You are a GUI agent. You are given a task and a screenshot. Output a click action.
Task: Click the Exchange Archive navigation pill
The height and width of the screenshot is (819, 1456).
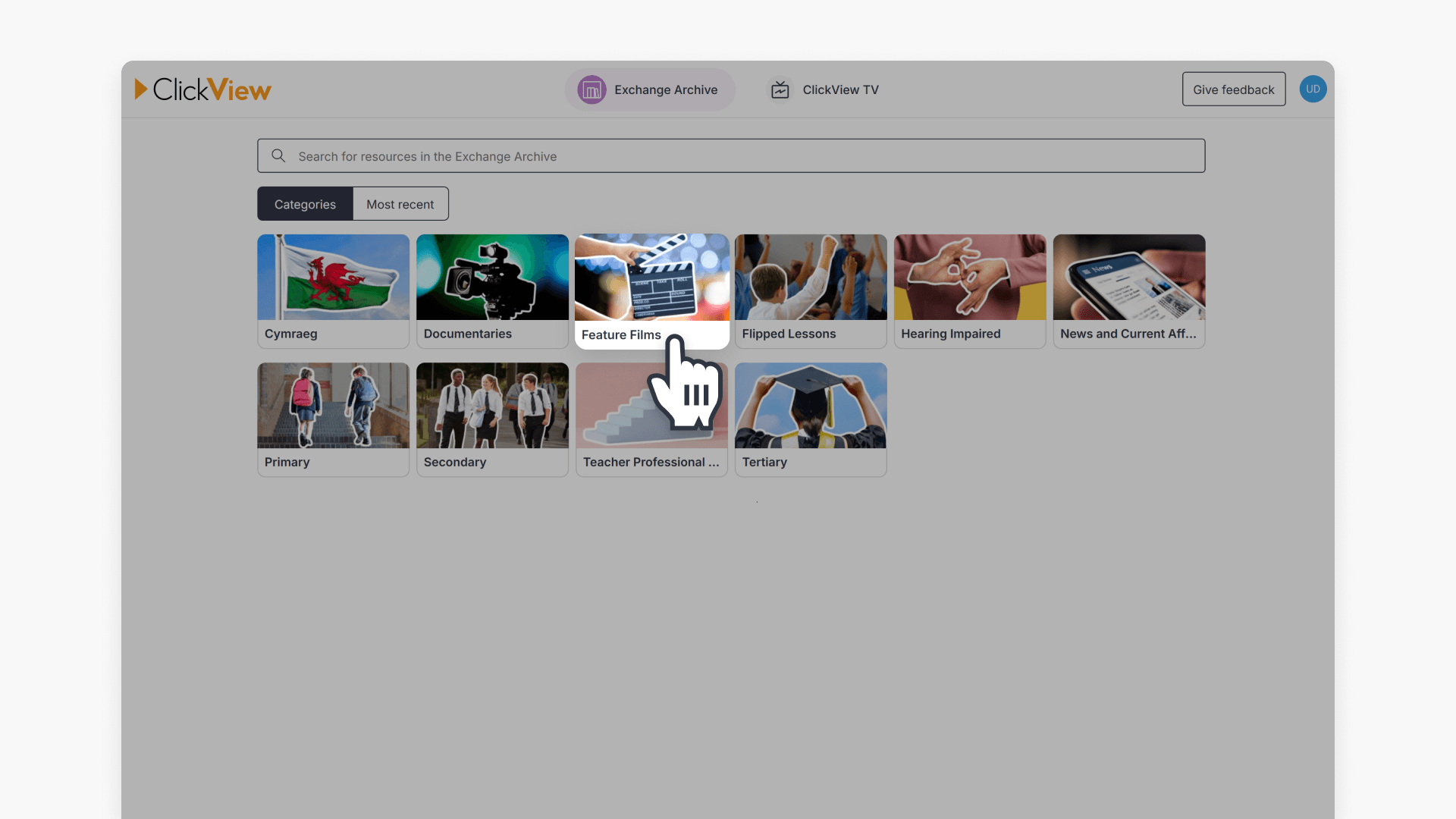[649, 89]
